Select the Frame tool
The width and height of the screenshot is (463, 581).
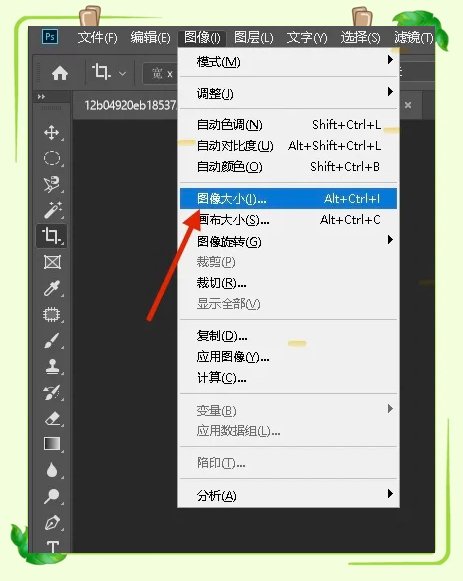coord(52,262)
